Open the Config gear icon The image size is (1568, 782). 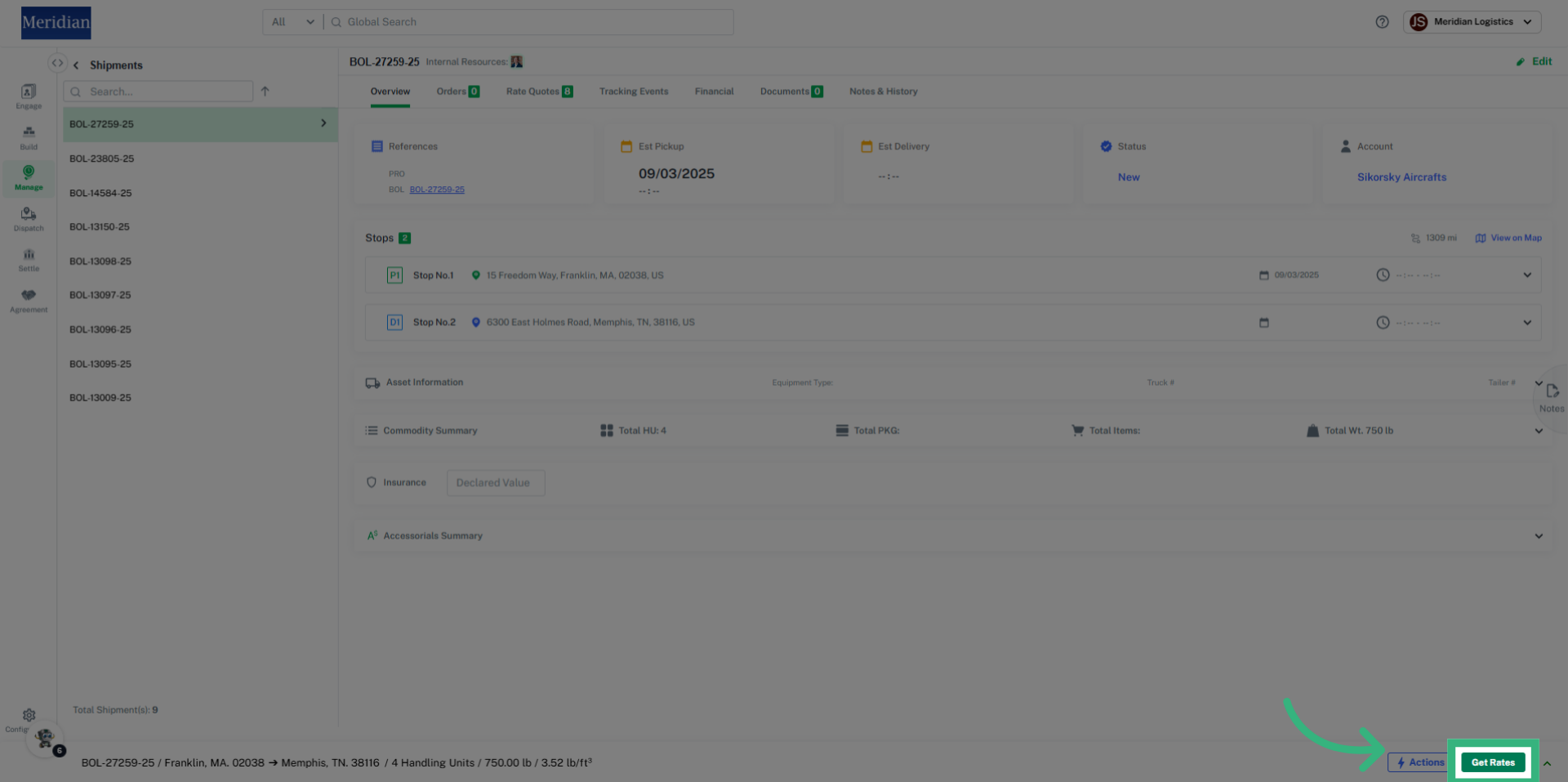[29, 716]
